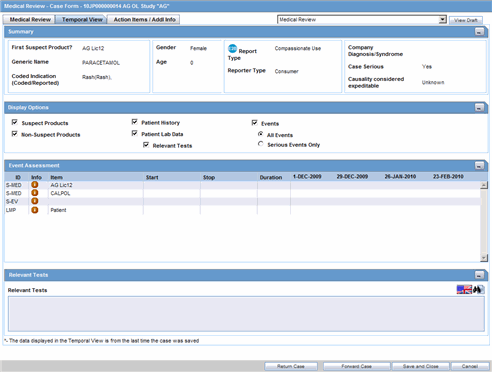The height and width of the screenshot is (372, 492).
Task: Collapse the Relevant Tests section
Action: coord(479,275)
